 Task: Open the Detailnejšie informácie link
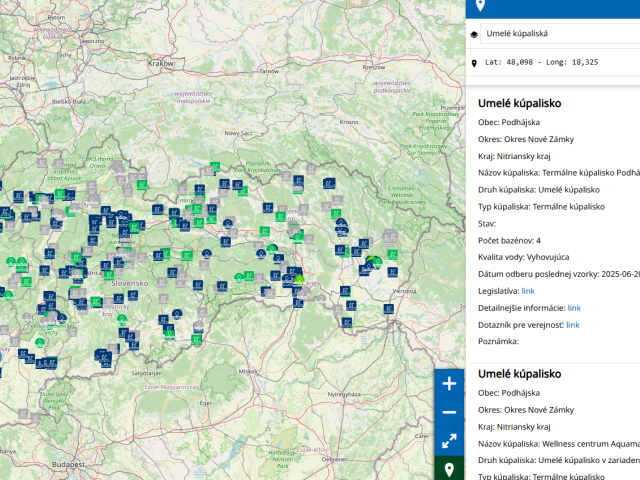(x=574, y=308)
